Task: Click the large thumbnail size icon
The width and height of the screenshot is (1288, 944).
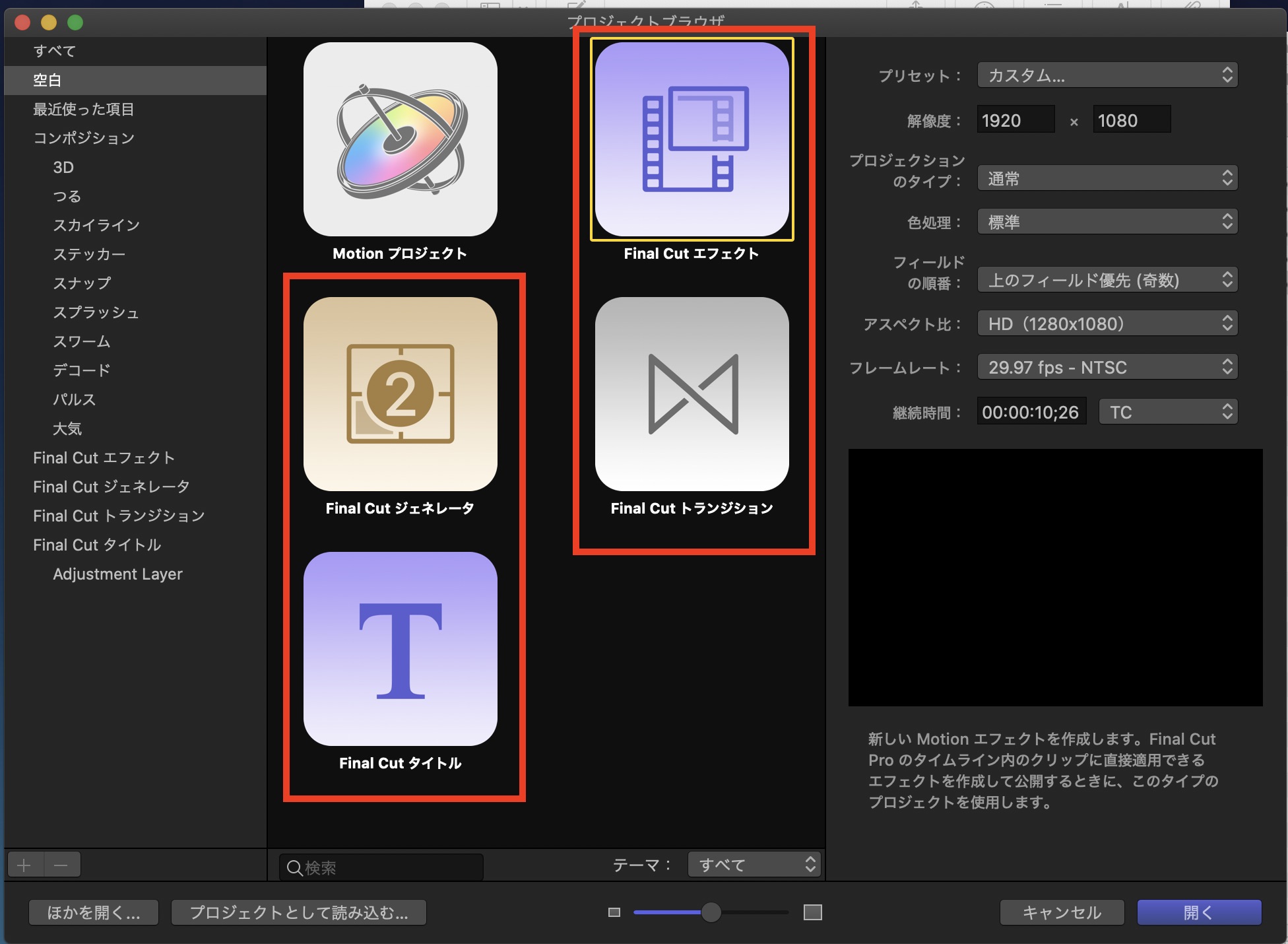Action: point(812,912)
